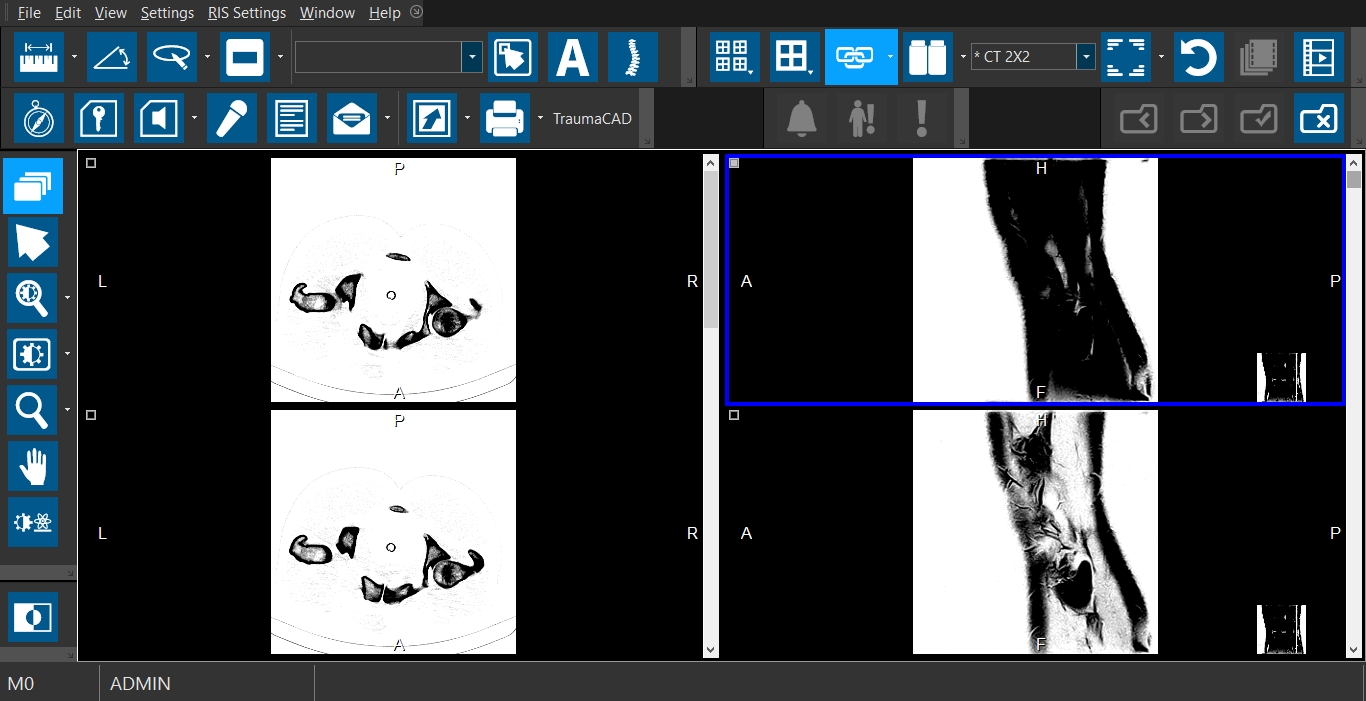This screenshot has height=701, width=1366.
Task: Toggle the invert image button in sidebar
Action: pyautogui.click(x=33, y=617)
